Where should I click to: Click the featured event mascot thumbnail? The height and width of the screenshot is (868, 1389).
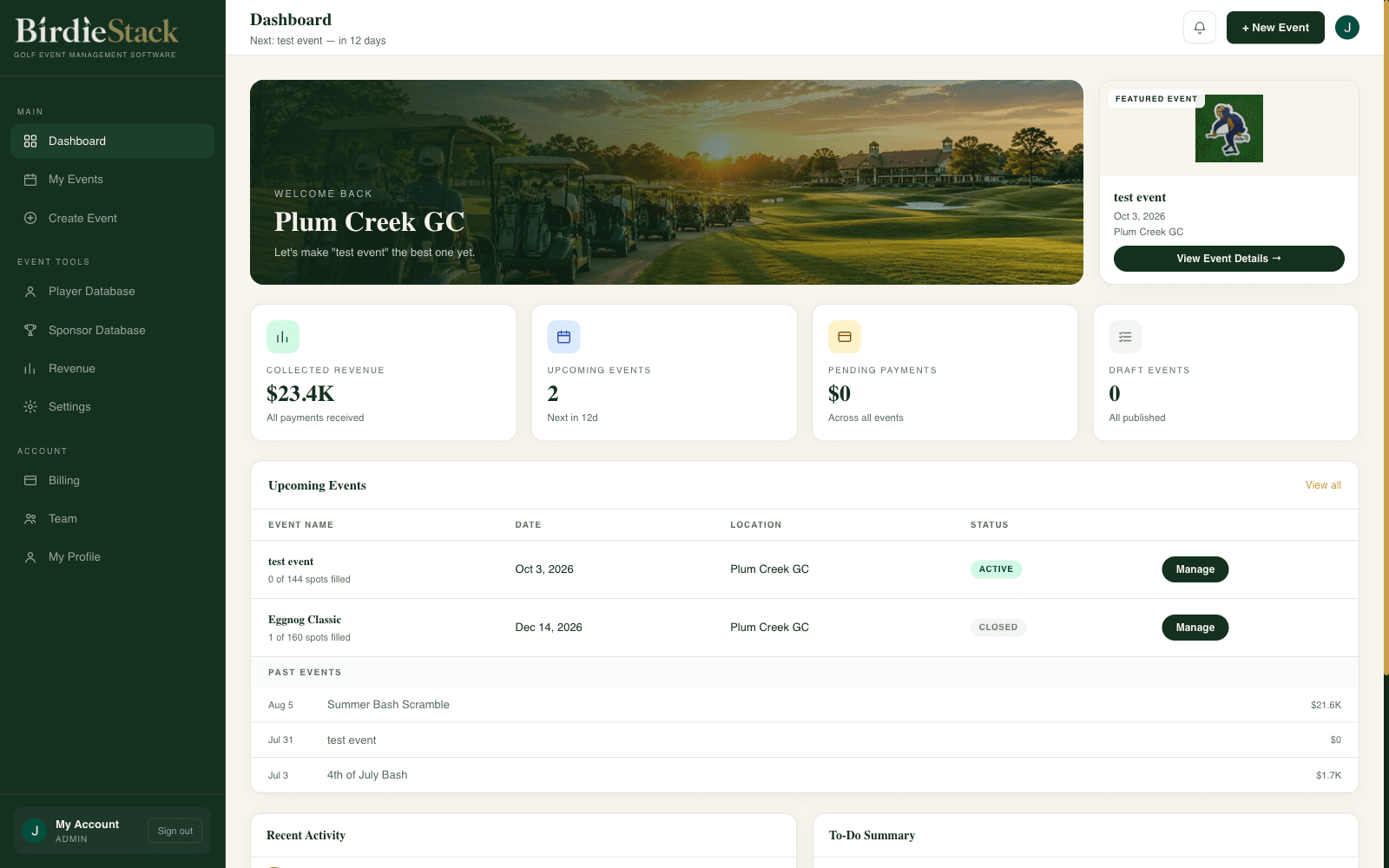[1228, 128]
